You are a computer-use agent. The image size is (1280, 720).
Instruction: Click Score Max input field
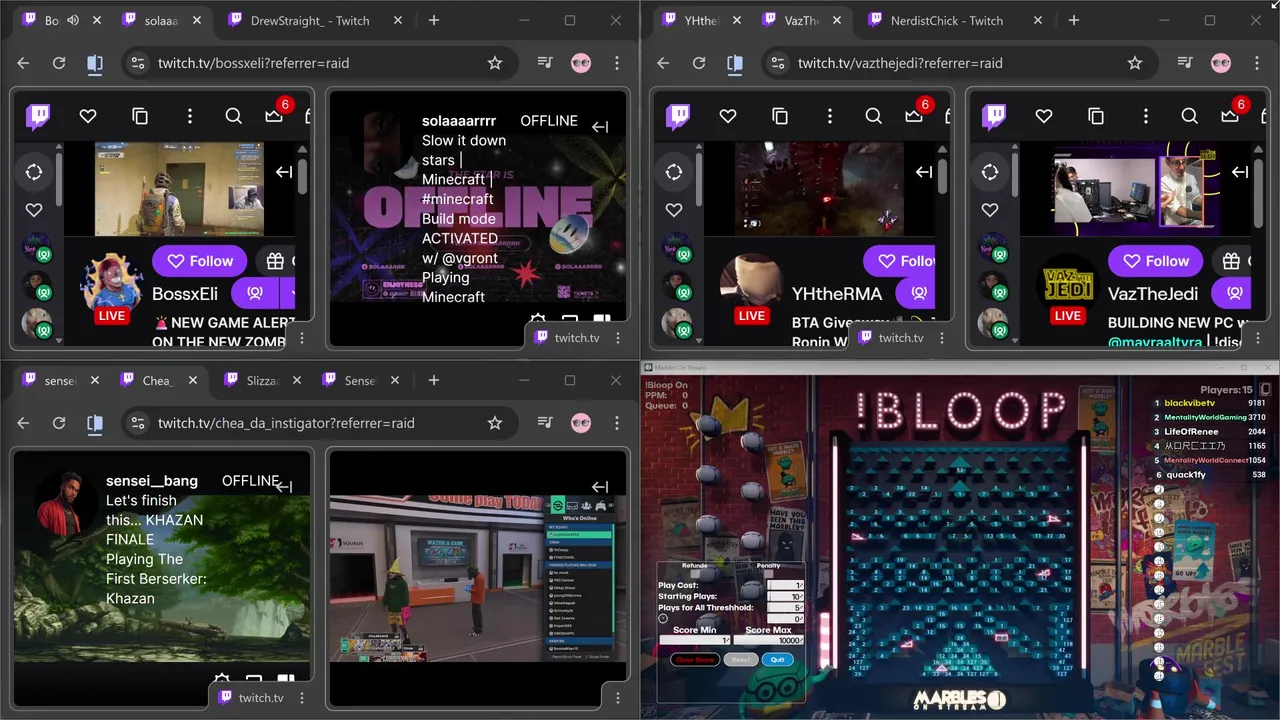(769, 640)
